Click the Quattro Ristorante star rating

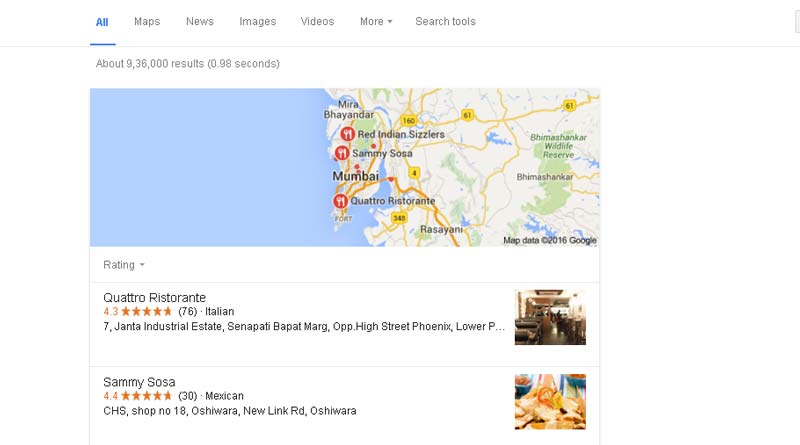point(146,311)
